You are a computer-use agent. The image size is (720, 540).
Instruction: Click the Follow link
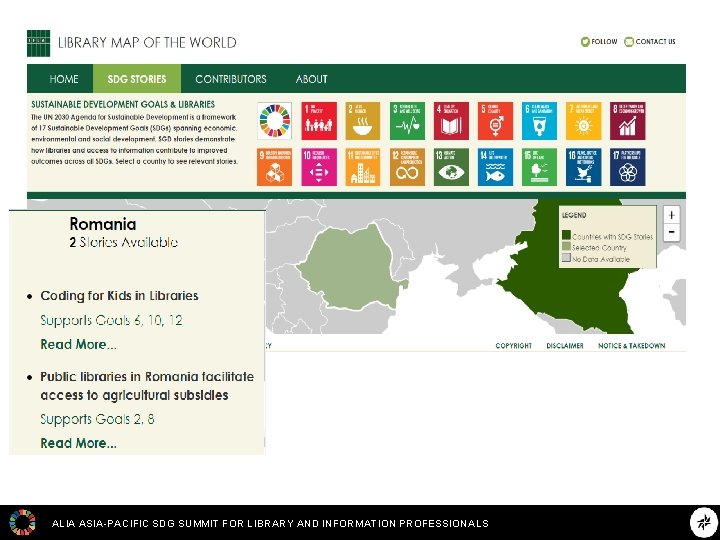tap(604, 42)
